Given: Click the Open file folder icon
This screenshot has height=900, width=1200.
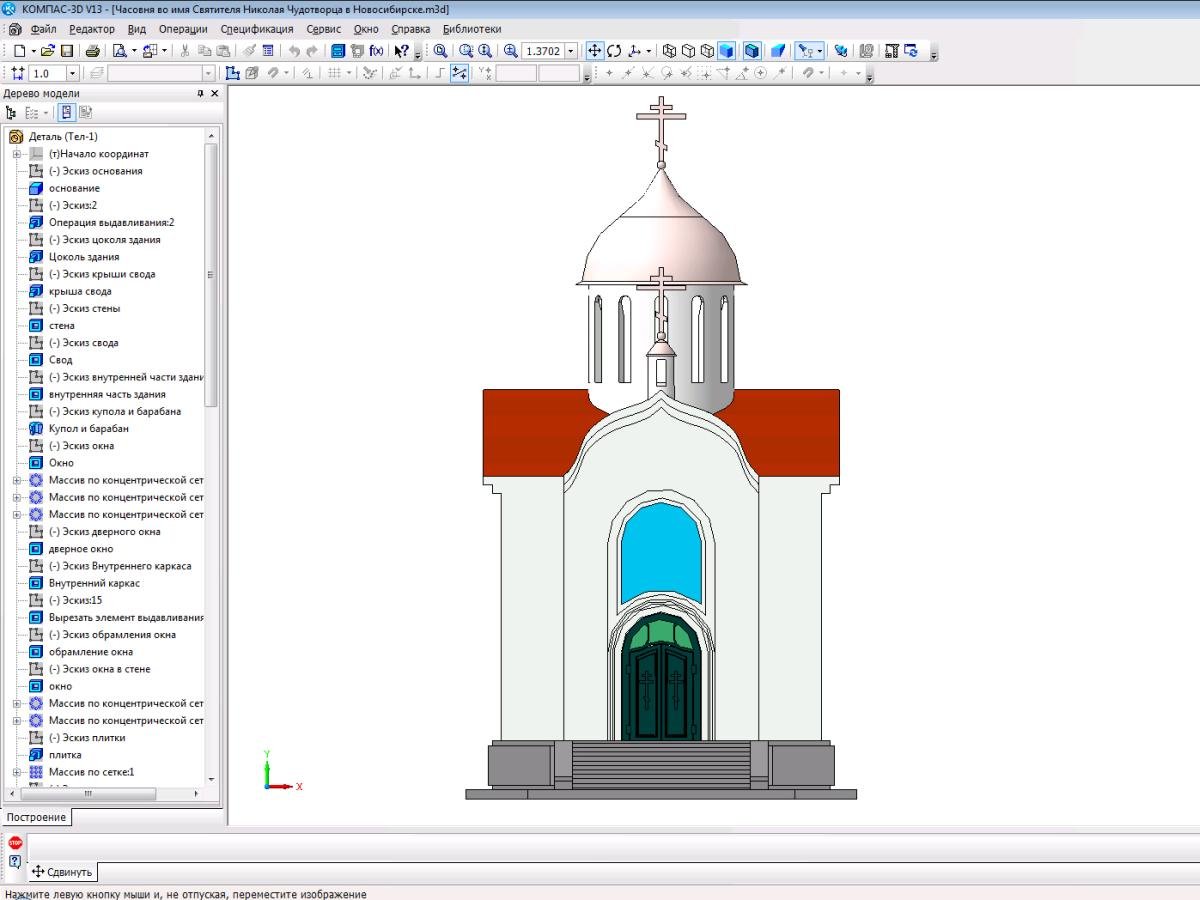Looking at the screenshot, I should tap(47, 51).
